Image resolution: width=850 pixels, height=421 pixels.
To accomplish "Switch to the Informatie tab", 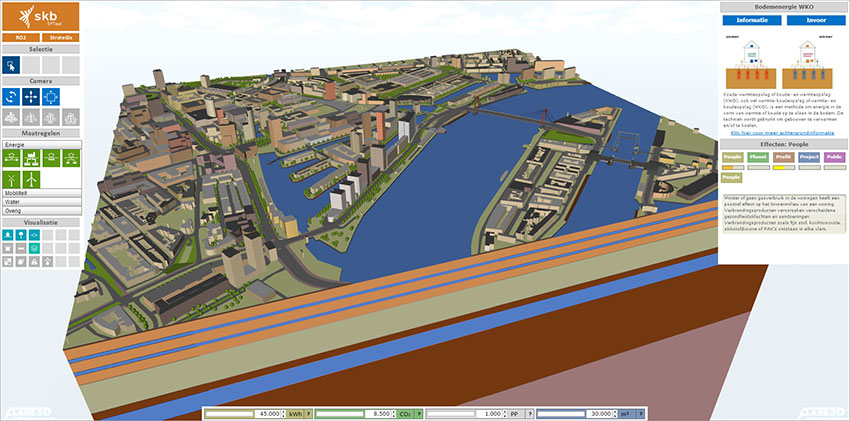I will tap(751, 20).
